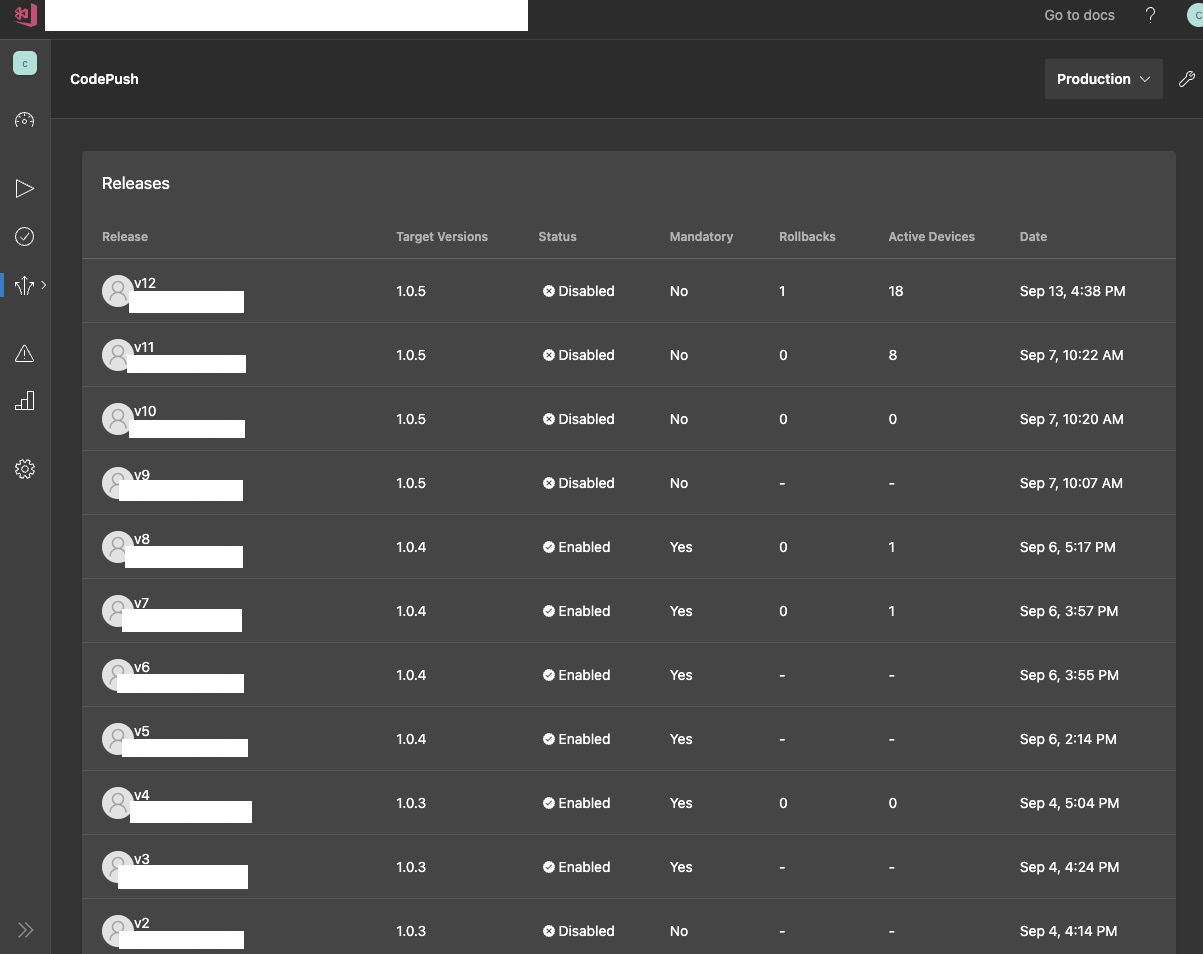
Task: Click date Sep 4, 4:24 PM
Action: (1069, 867)
